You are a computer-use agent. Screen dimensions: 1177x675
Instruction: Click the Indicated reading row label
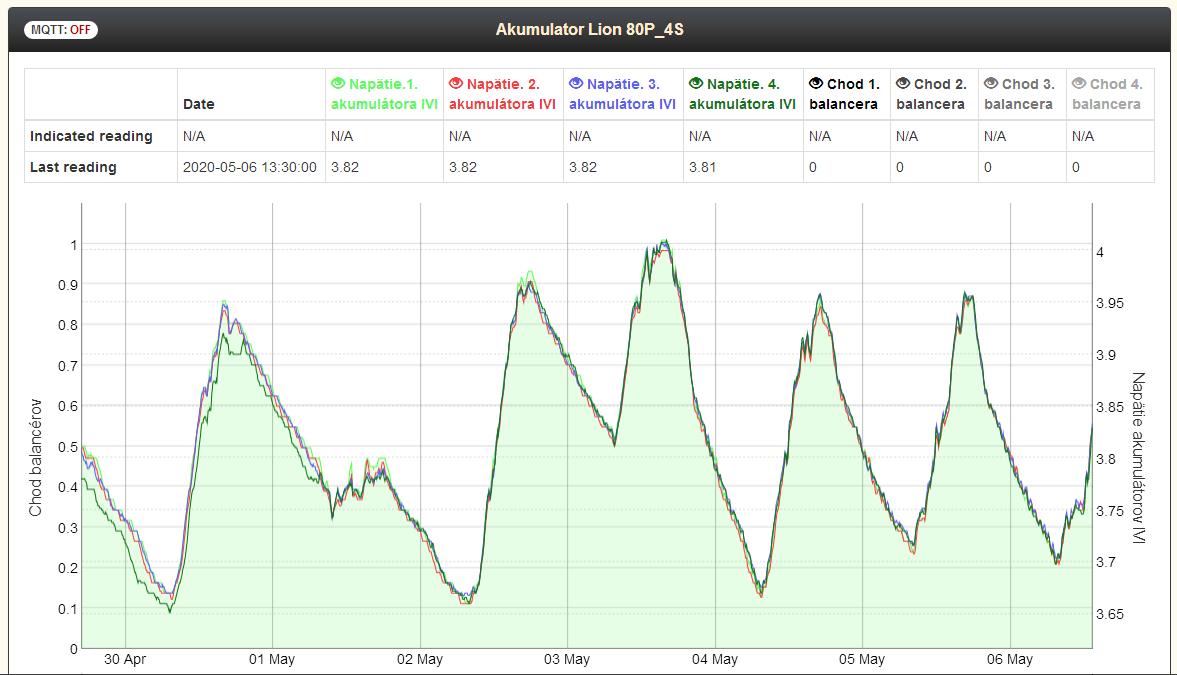[91, 136]
